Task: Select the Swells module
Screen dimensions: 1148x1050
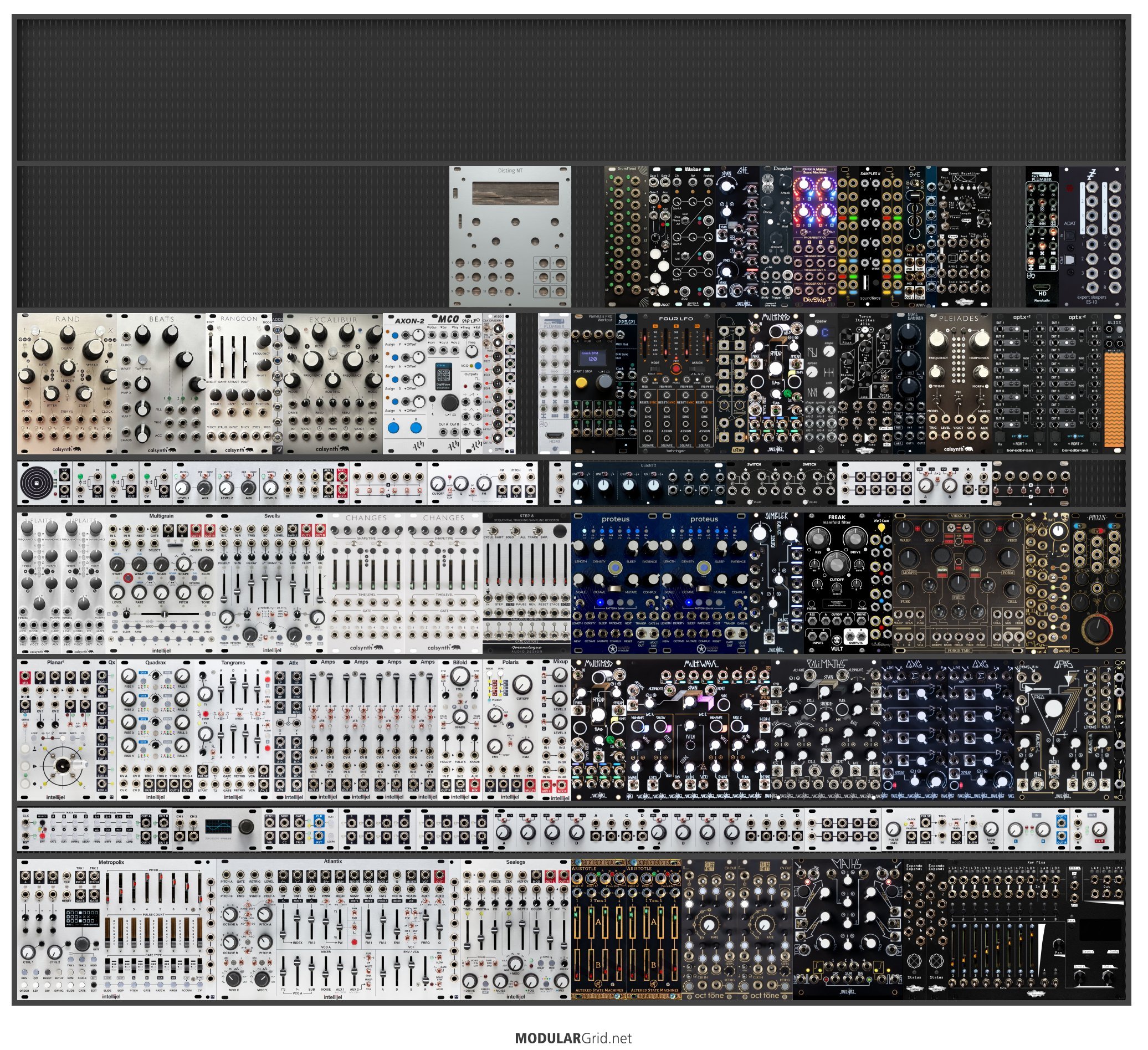Action: click(x=272, y=583)
